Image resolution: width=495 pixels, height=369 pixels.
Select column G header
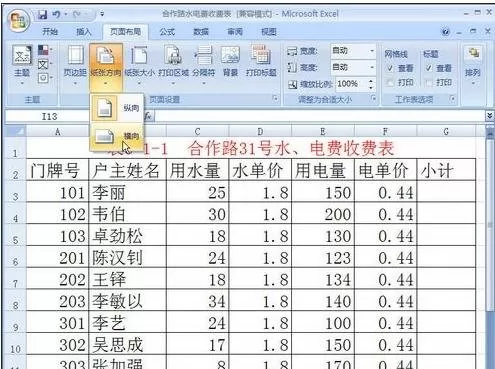[x=446, y=132]
